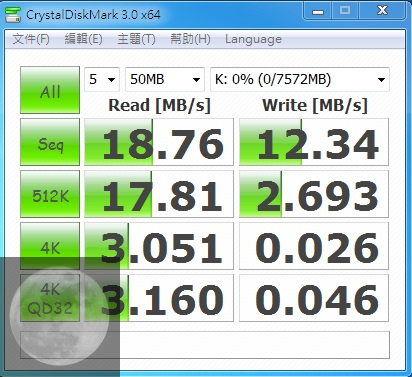This screenshot has width=412, height=377.
Task: Expand the test count dropdown showing 5
Action: (x=102, y=79)
